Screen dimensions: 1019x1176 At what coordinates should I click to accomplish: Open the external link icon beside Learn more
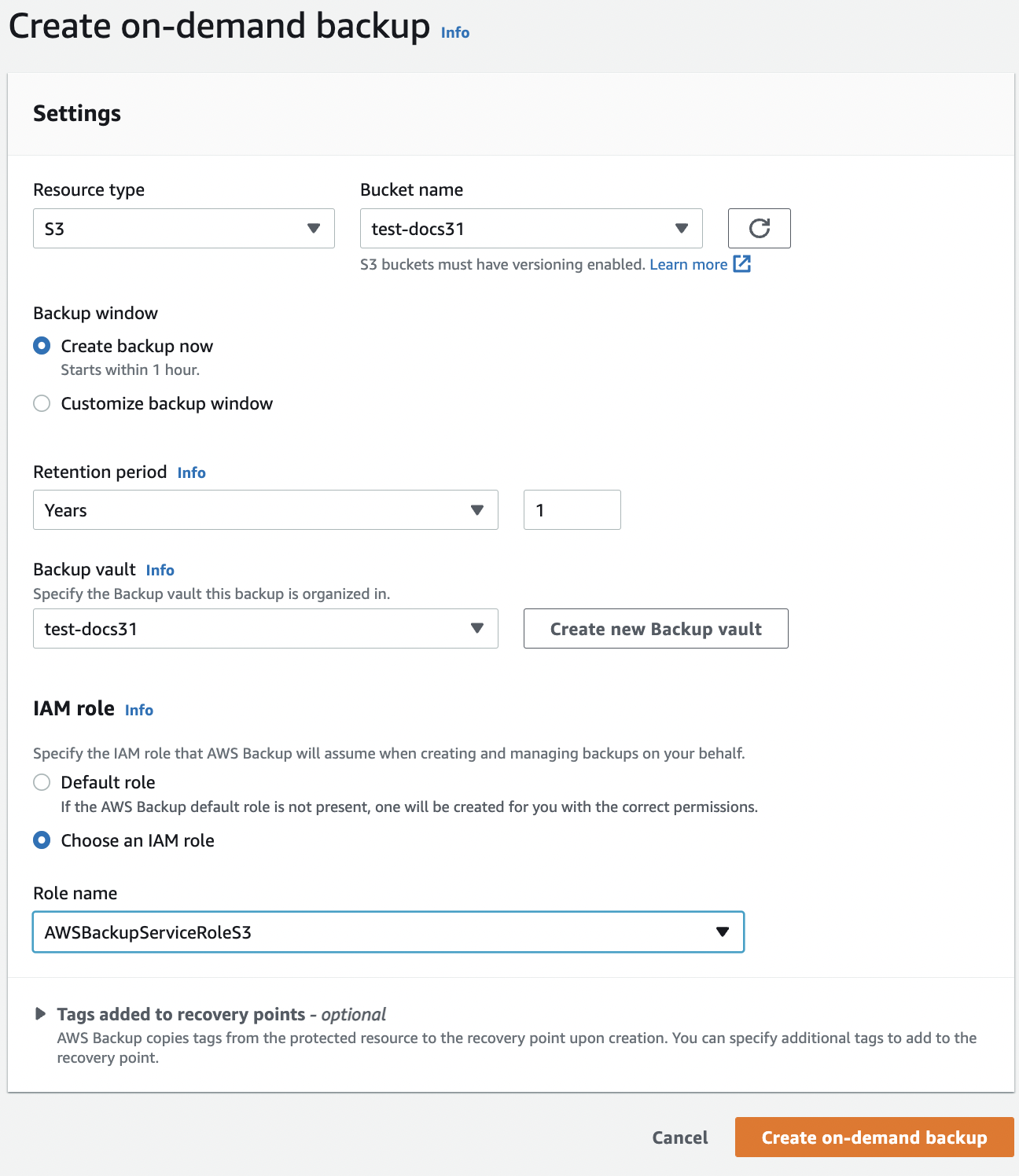click(x=741, y=264)
